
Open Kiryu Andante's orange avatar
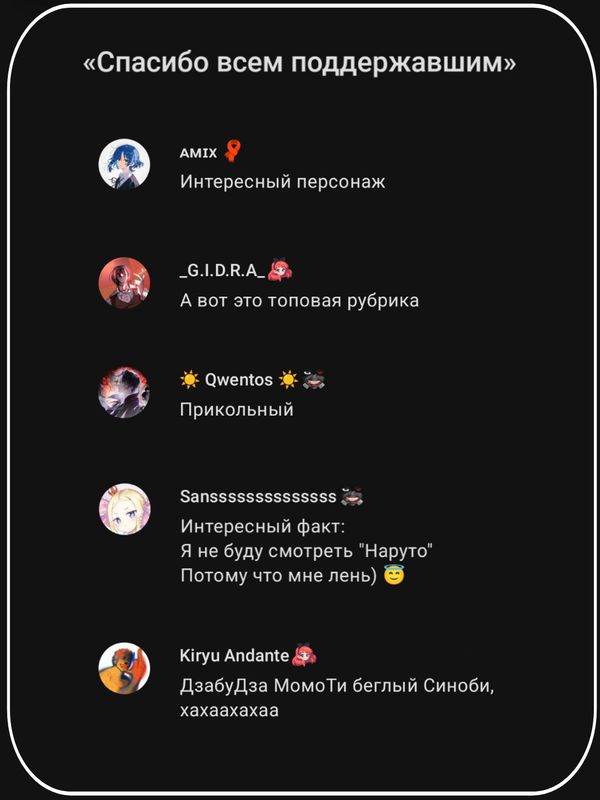(124, 668)
